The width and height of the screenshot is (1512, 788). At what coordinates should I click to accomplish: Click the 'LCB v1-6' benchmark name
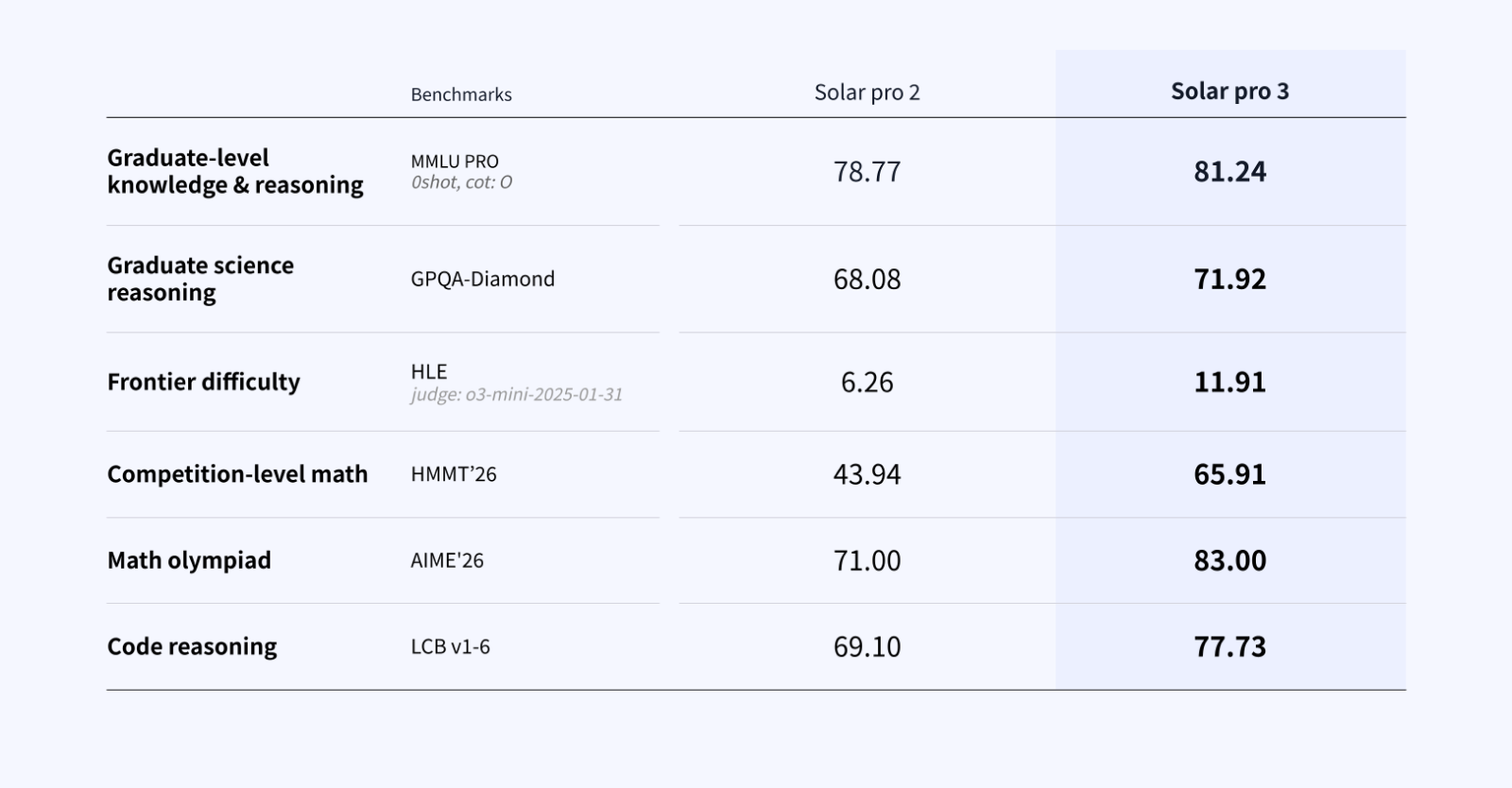(450, 647)
